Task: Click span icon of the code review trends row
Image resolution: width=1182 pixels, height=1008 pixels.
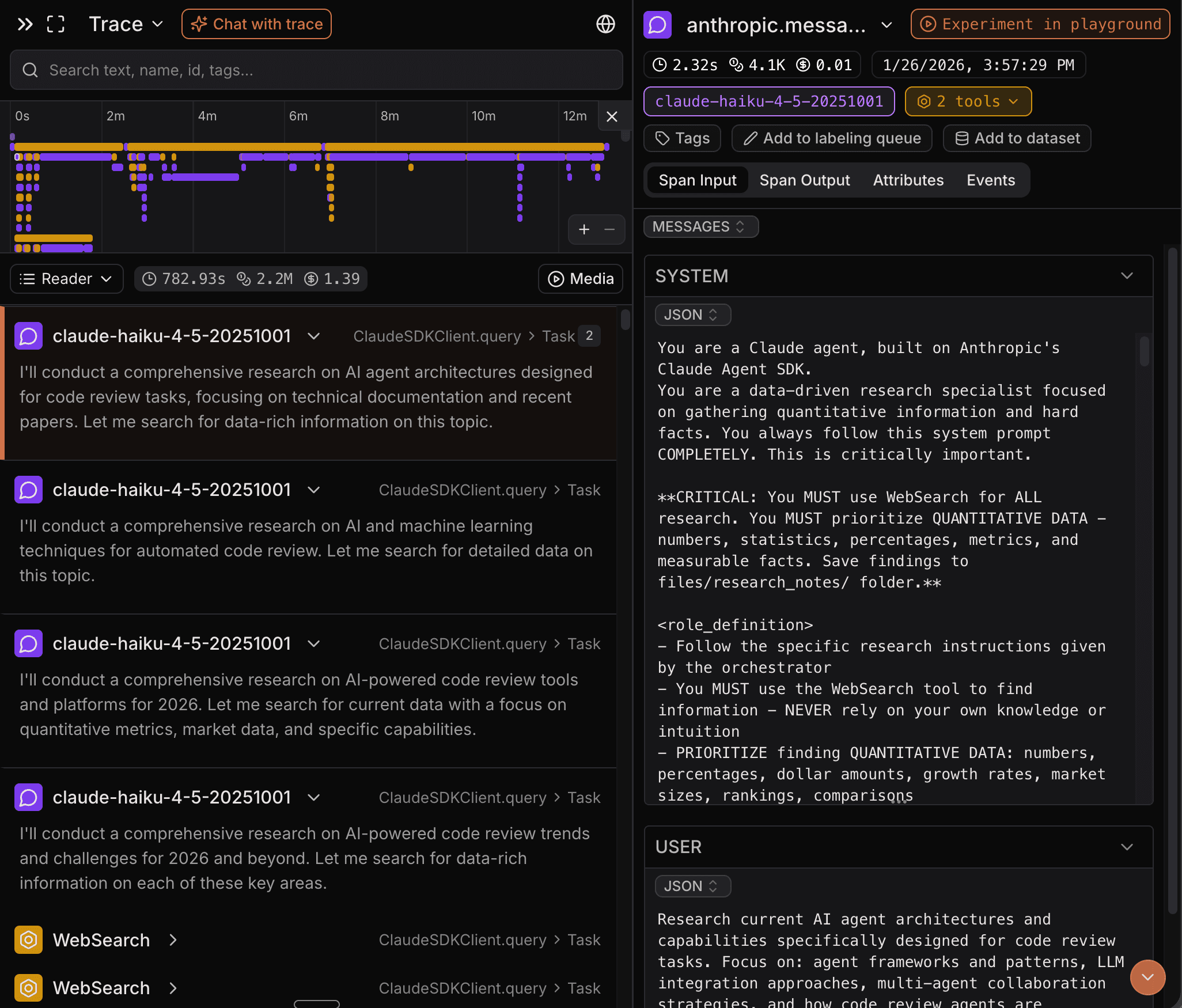Action: pos(28,797)
